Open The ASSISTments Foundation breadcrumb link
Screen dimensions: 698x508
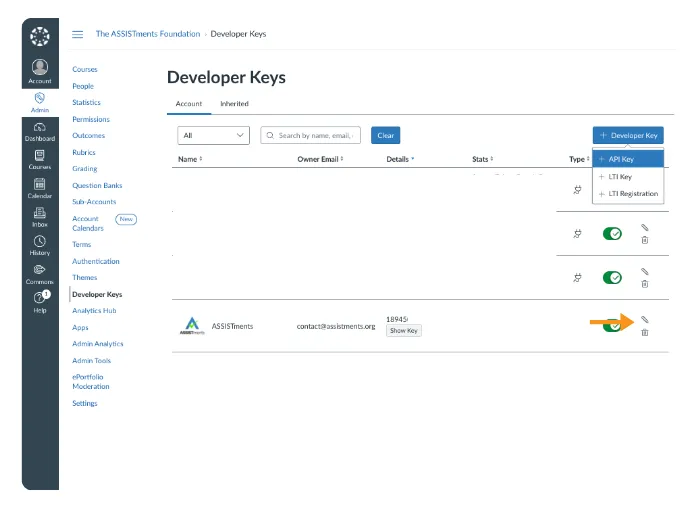click(x=148, y=34)
